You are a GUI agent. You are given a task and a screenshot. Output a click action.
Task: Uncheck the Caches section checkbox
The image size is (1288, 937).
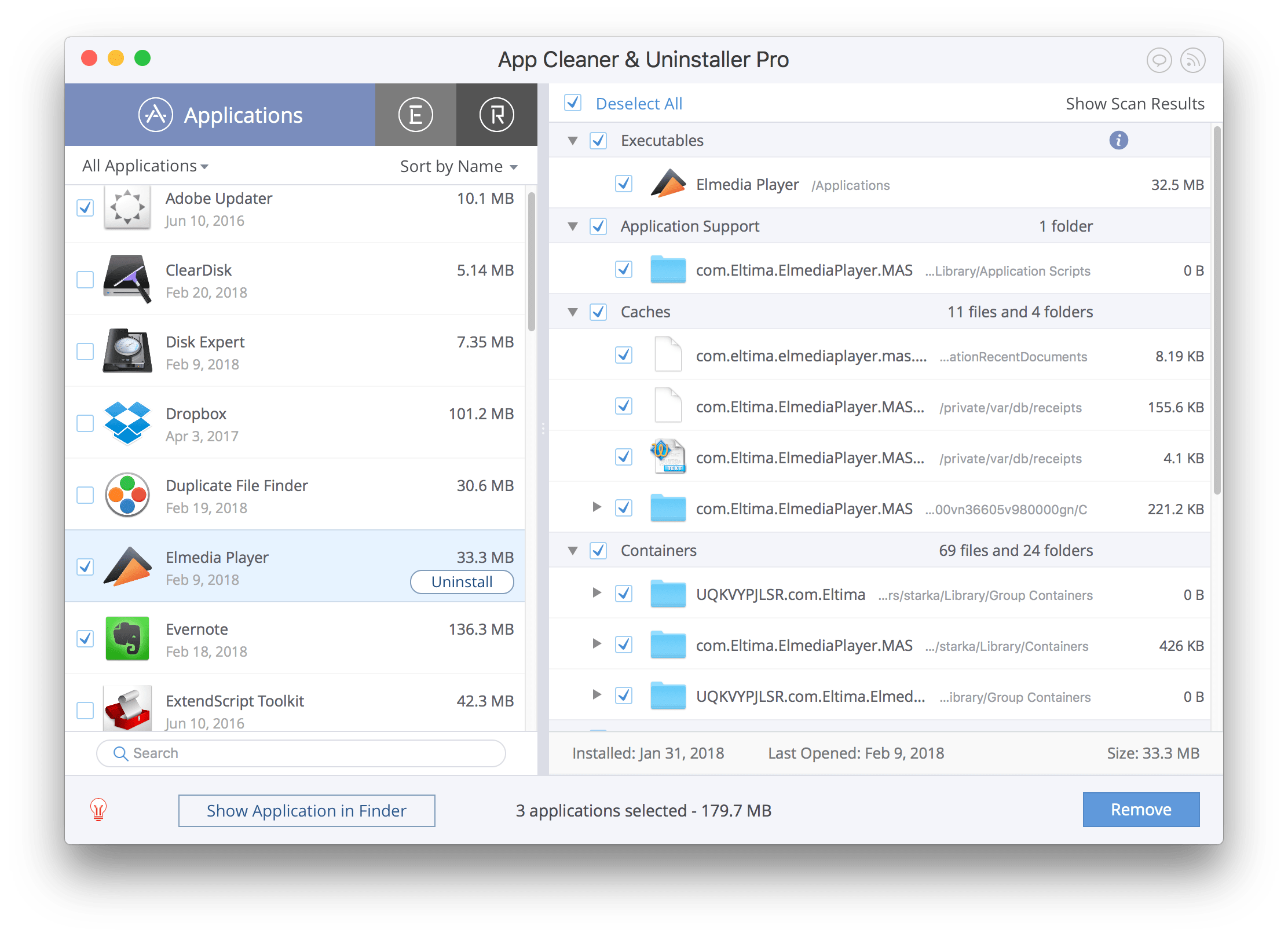pos(598,311)
